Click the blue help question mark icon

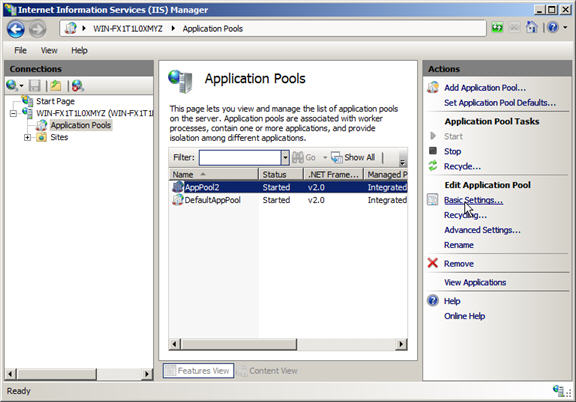[553, 27]
